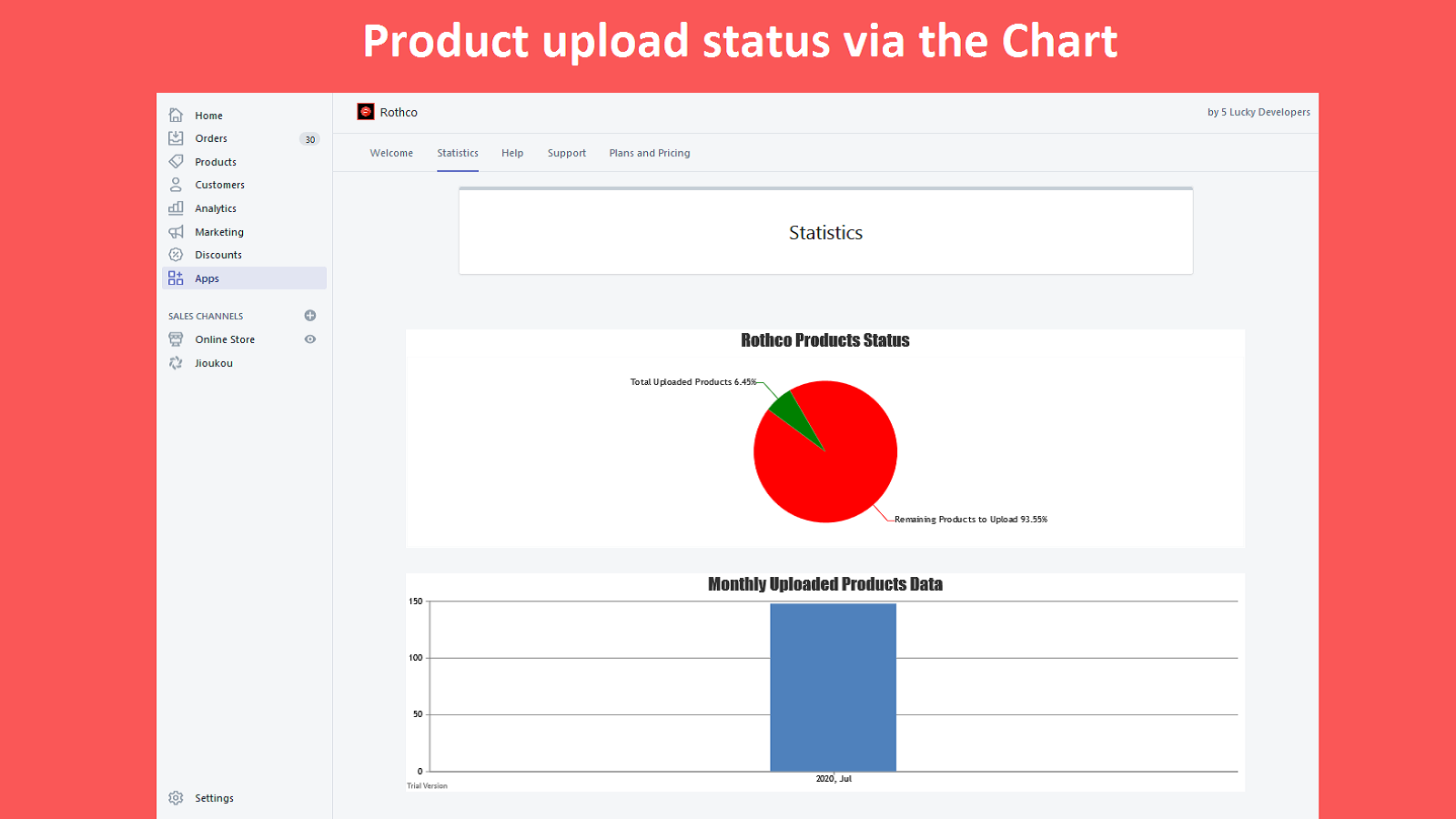Open the Help tab
The image size is (1456, 819).
click(x=512, y=153)
